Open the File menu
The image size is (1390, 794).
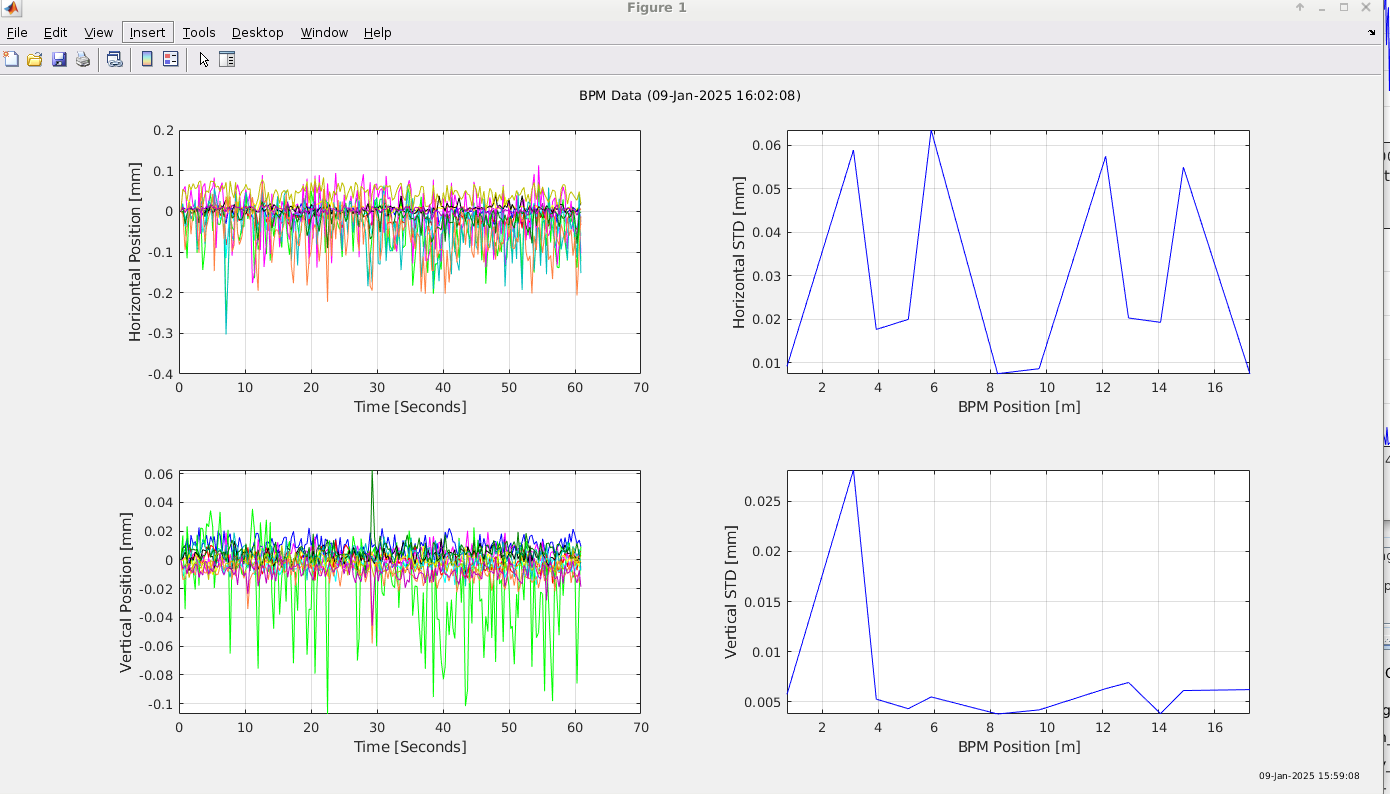pyautogui.click(x=17, y=33)
